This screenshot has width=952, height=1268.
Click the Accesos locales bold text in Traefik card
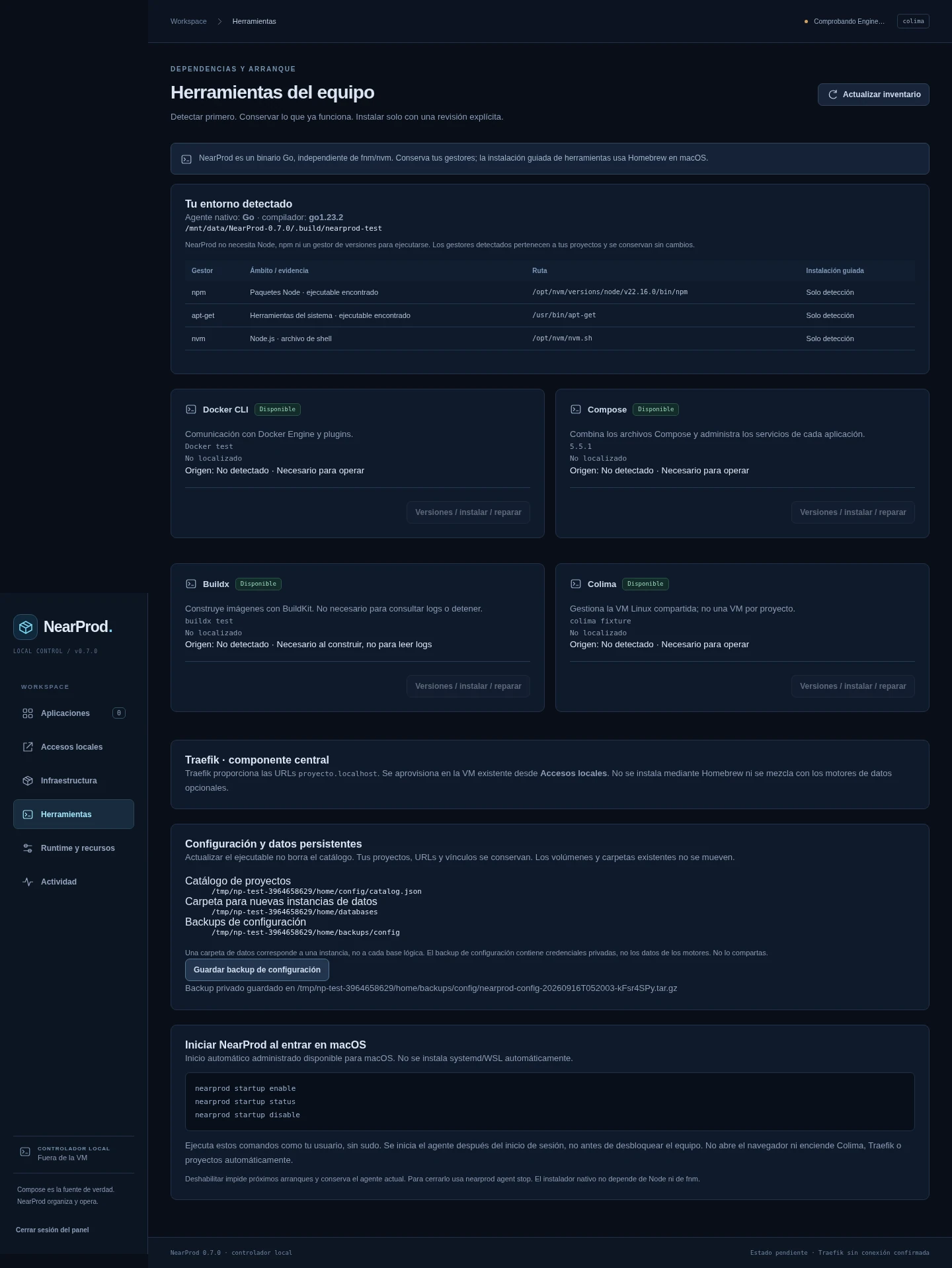574,773
